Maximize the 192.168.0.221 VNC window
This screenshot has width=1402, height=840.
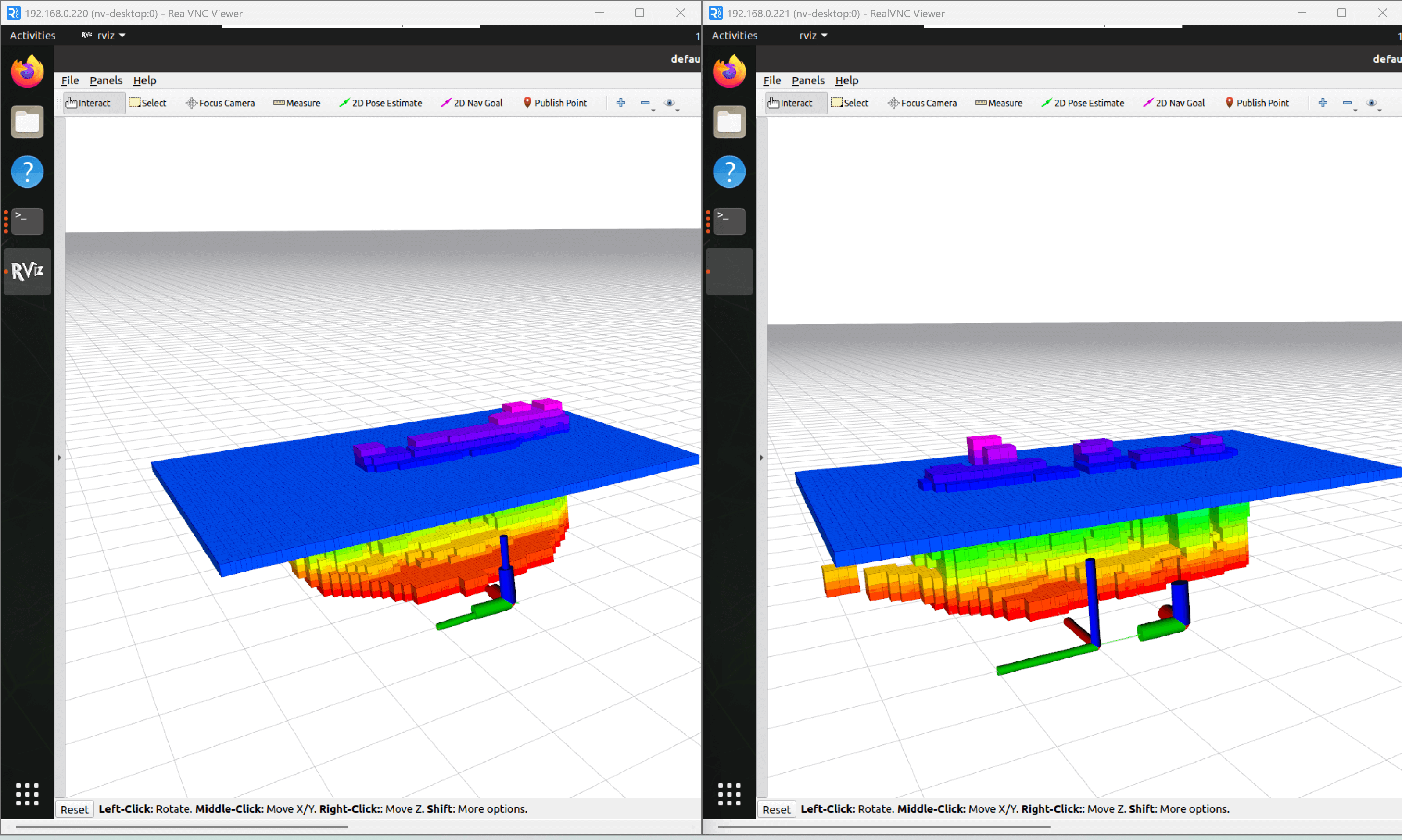point(1341,13)
